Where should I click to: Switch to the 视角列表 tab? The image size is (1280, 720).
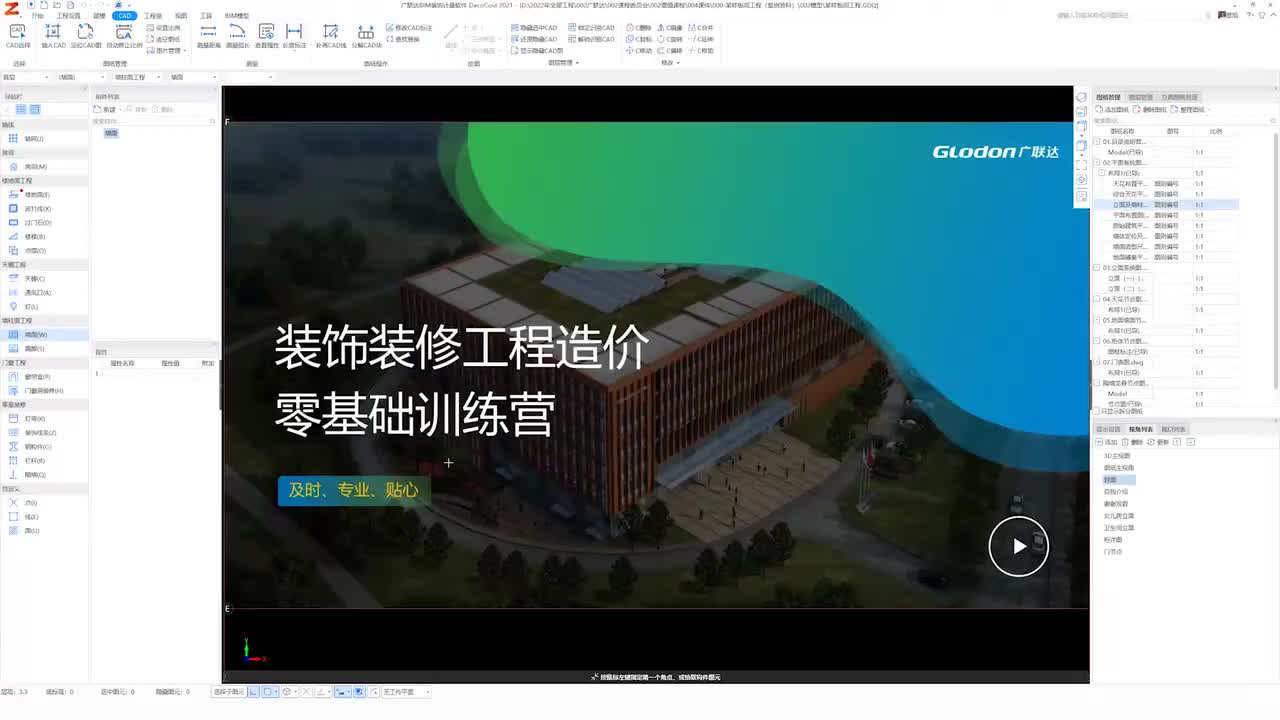click(1141, 429)
